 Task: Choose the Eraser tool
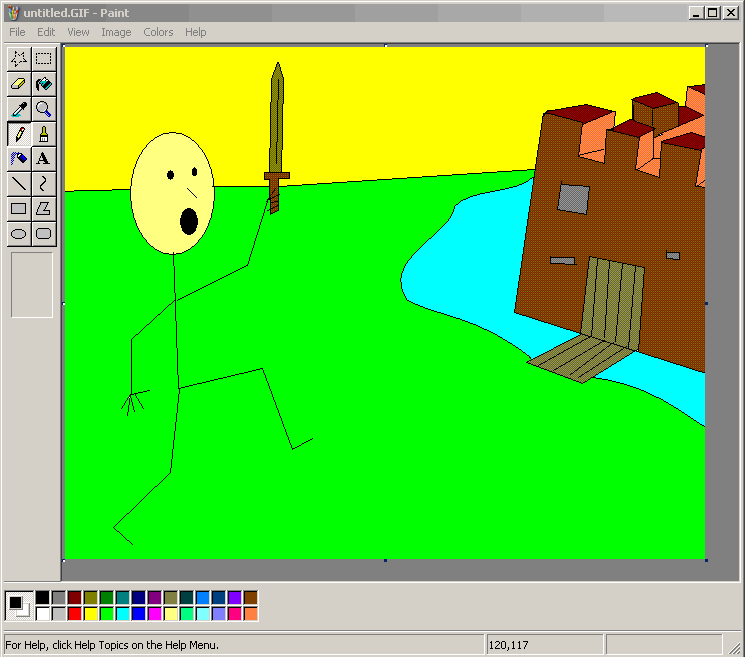pyautogui.click(x=19, y=84)
